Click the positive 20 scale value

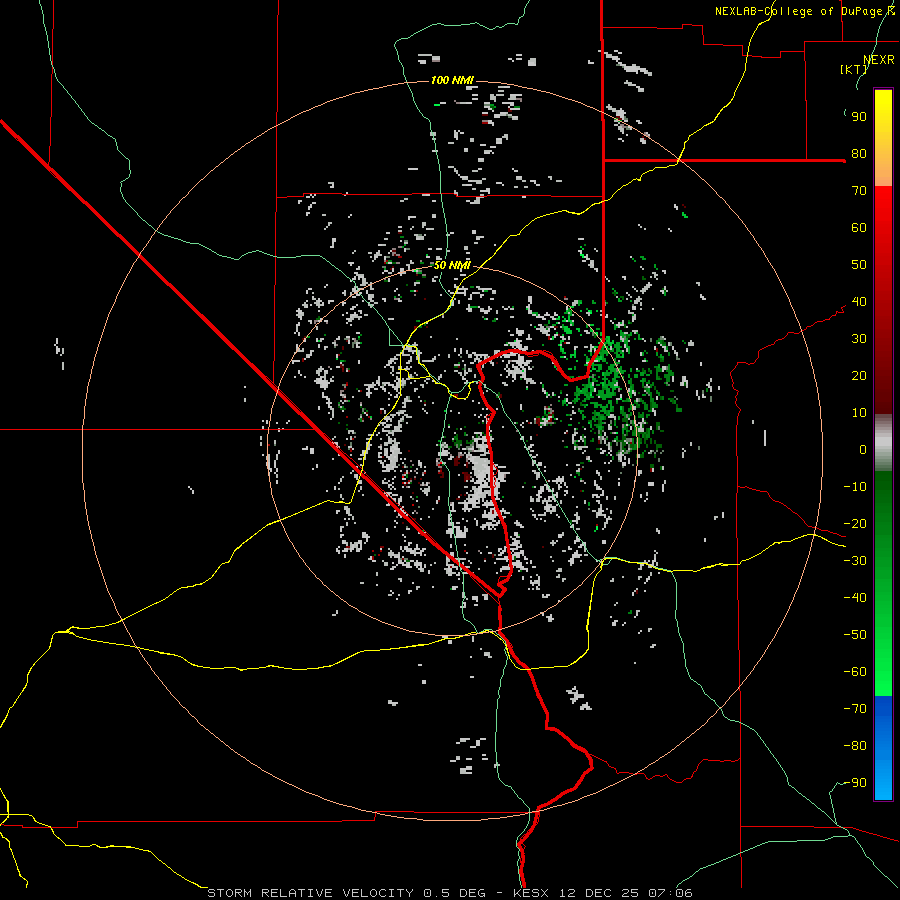[x=859, y=376]
